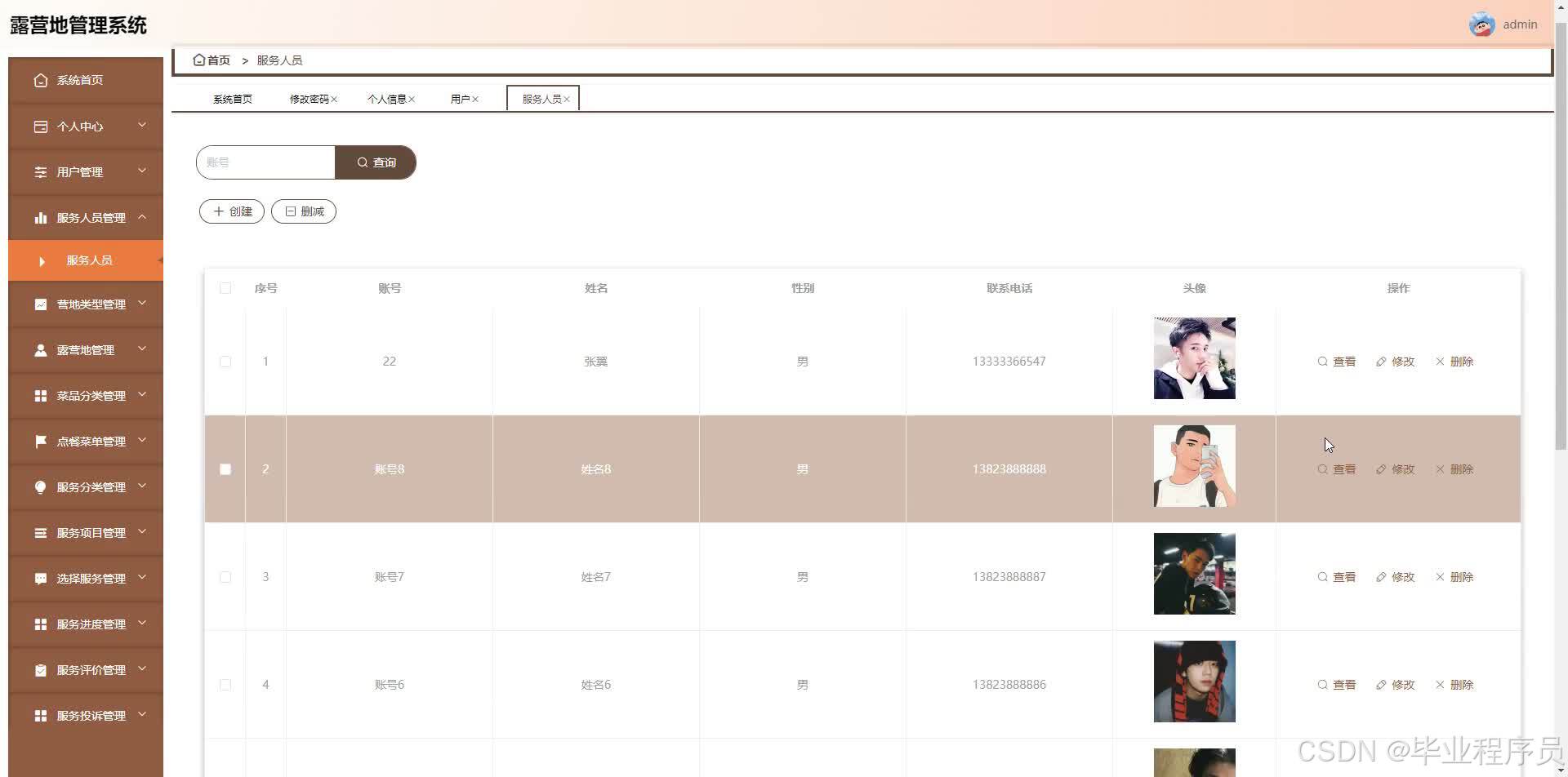
Task: Expand the 菜品分类管理 chevron
Action: point(142,395)
